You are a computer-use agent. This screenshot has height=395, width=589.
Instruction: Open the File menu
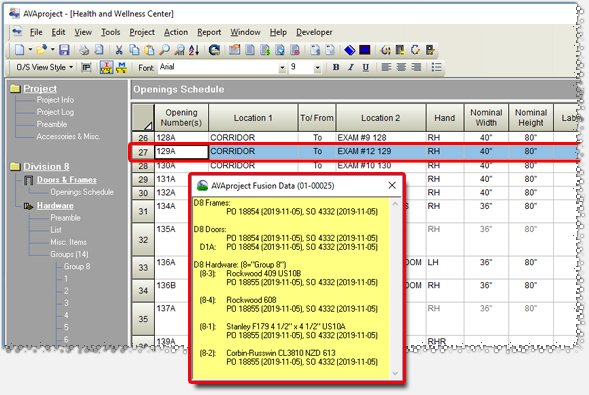tap(36, 32)
